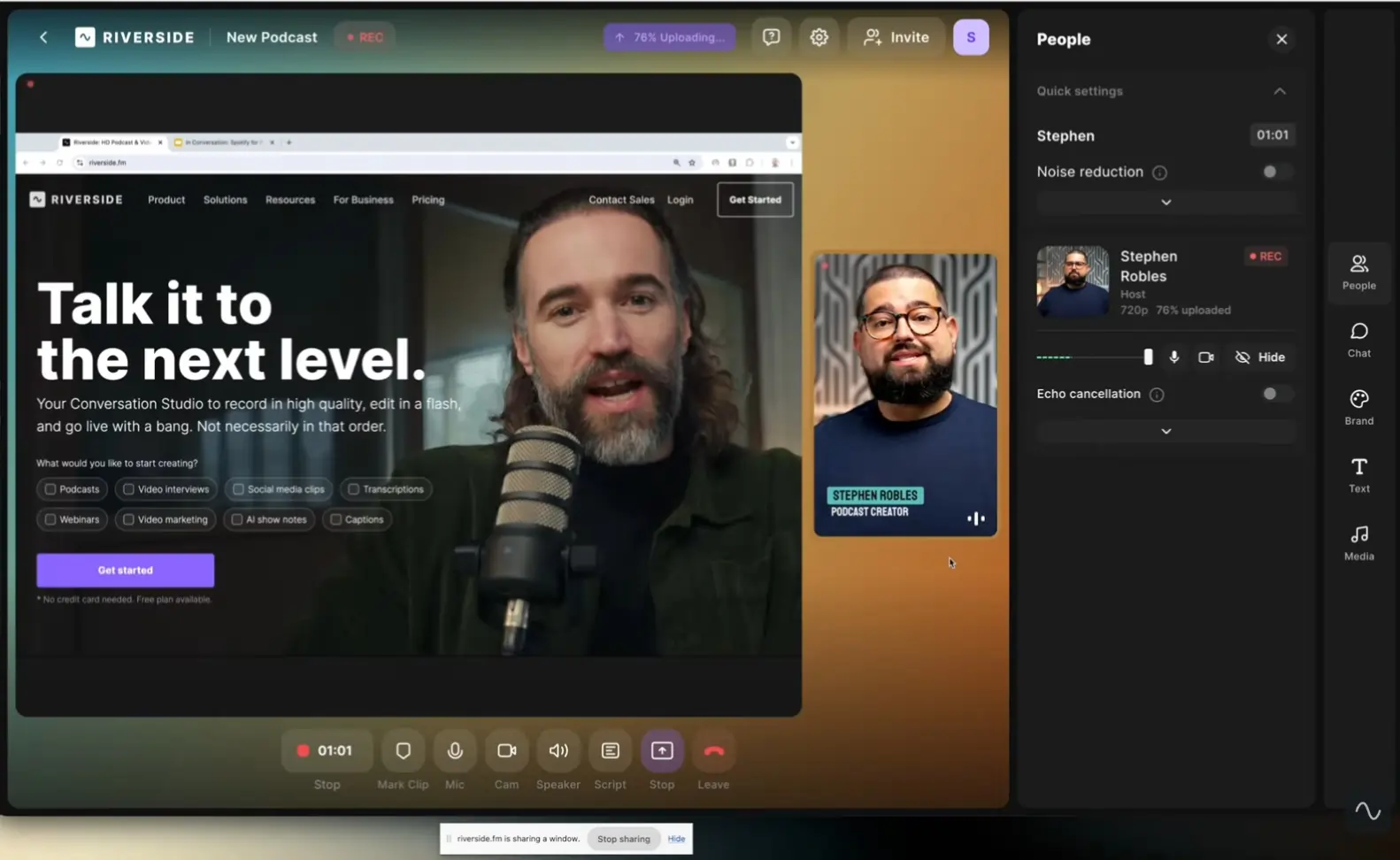Viewport: 1400px width, 860px height.
Task: Check the Webinars checkbox
Action: click(50, 519)
